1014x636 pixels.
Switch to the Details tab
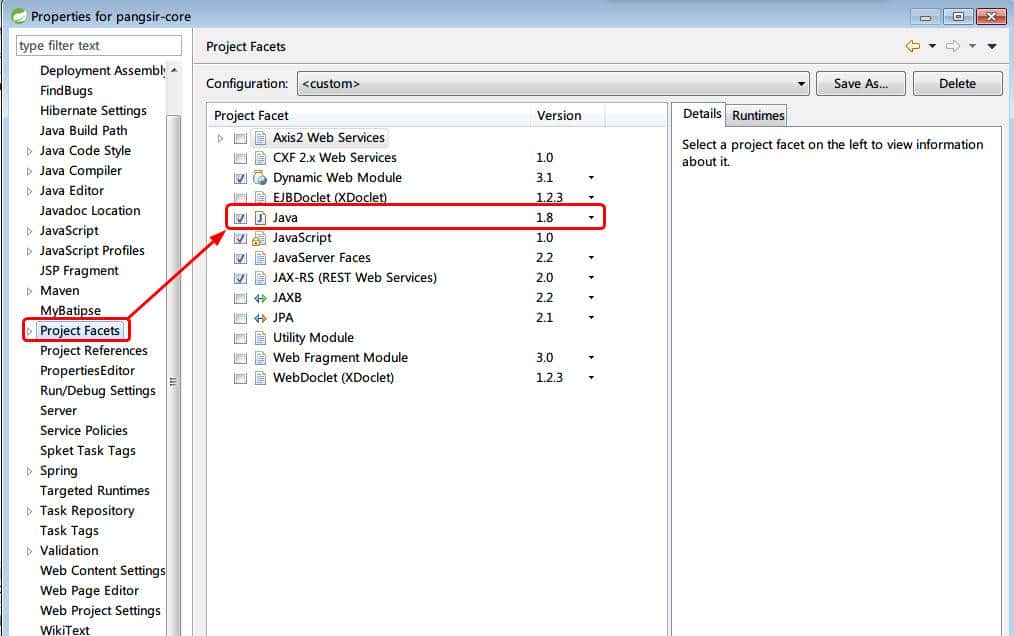tap(702, 114)
